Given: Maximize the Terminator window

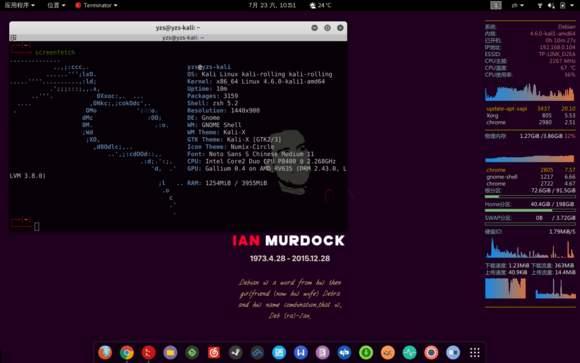Looking at the screenshot, I should point(327,28).
